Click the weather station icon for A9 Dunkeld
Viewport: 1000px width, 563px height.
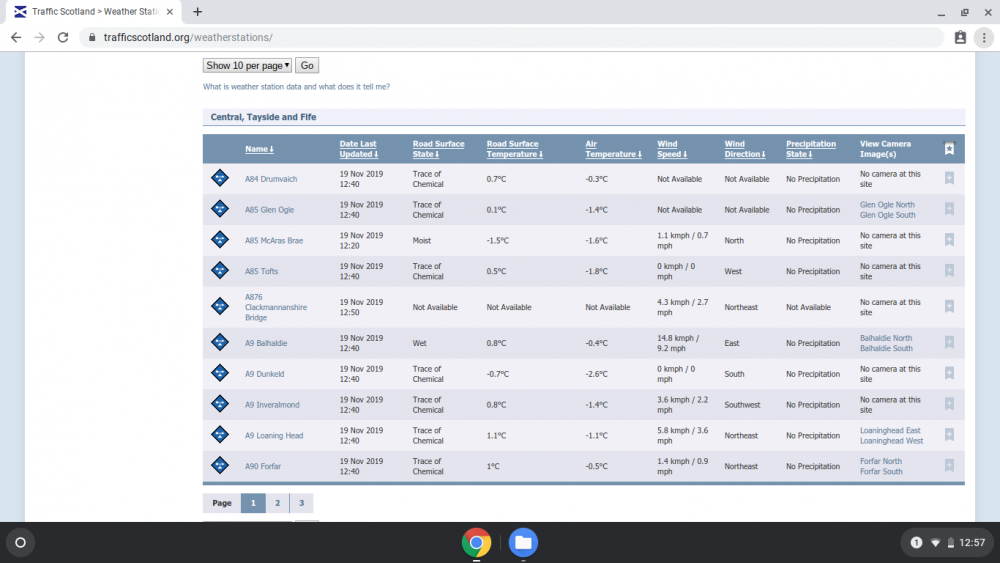220,373
